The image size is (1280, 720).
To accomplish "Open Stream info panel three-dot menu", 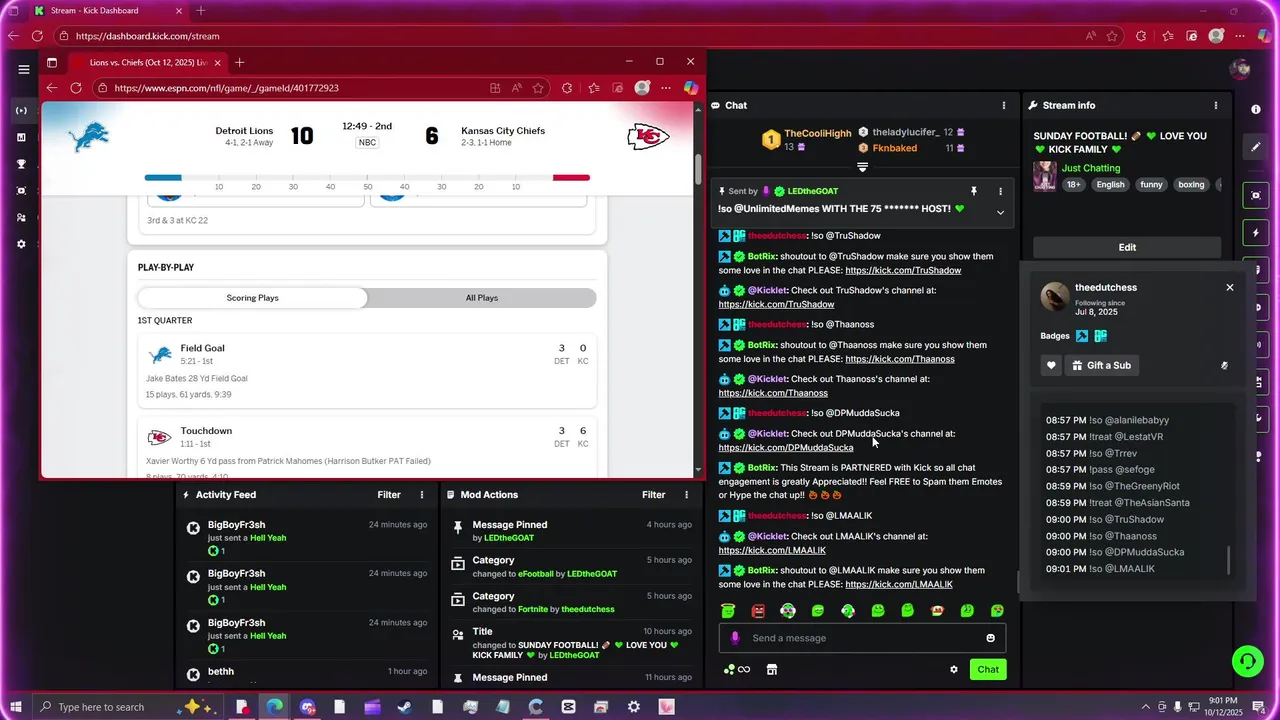I will pos(1216,105).
